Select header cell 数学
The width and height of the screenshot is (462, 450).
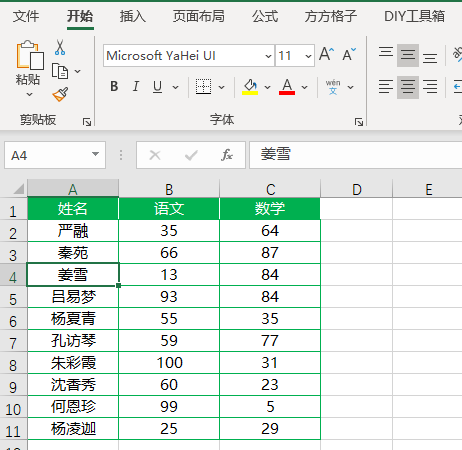270,209
